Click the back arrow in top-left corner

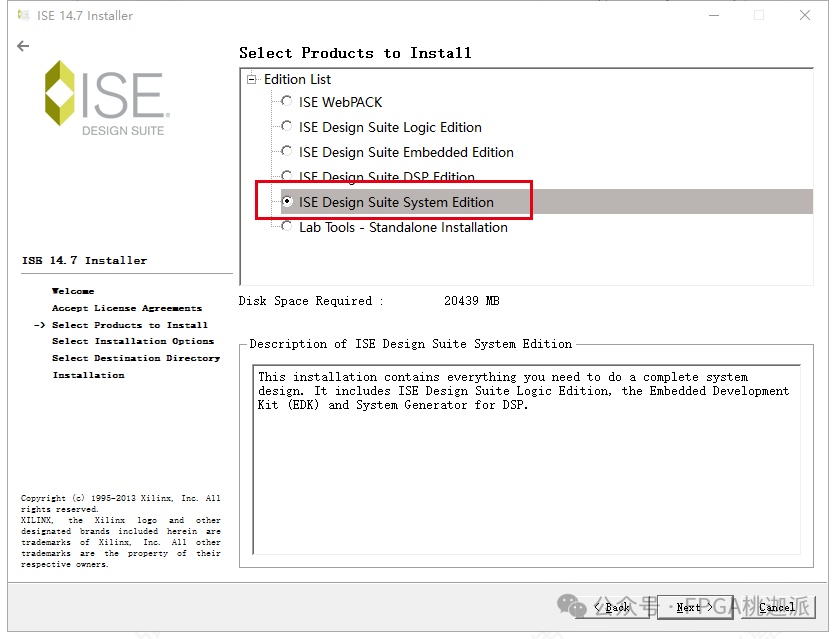[x=22, y=45]
